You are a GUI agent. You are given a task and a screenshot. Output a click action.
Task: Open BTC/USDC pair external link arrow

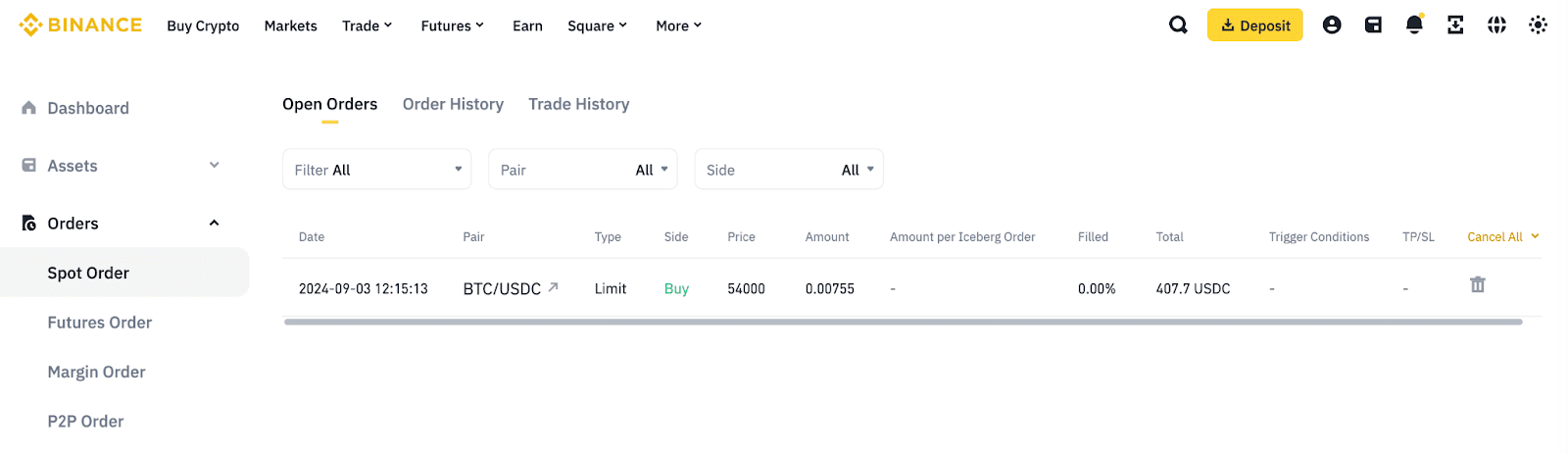(553, 287)
